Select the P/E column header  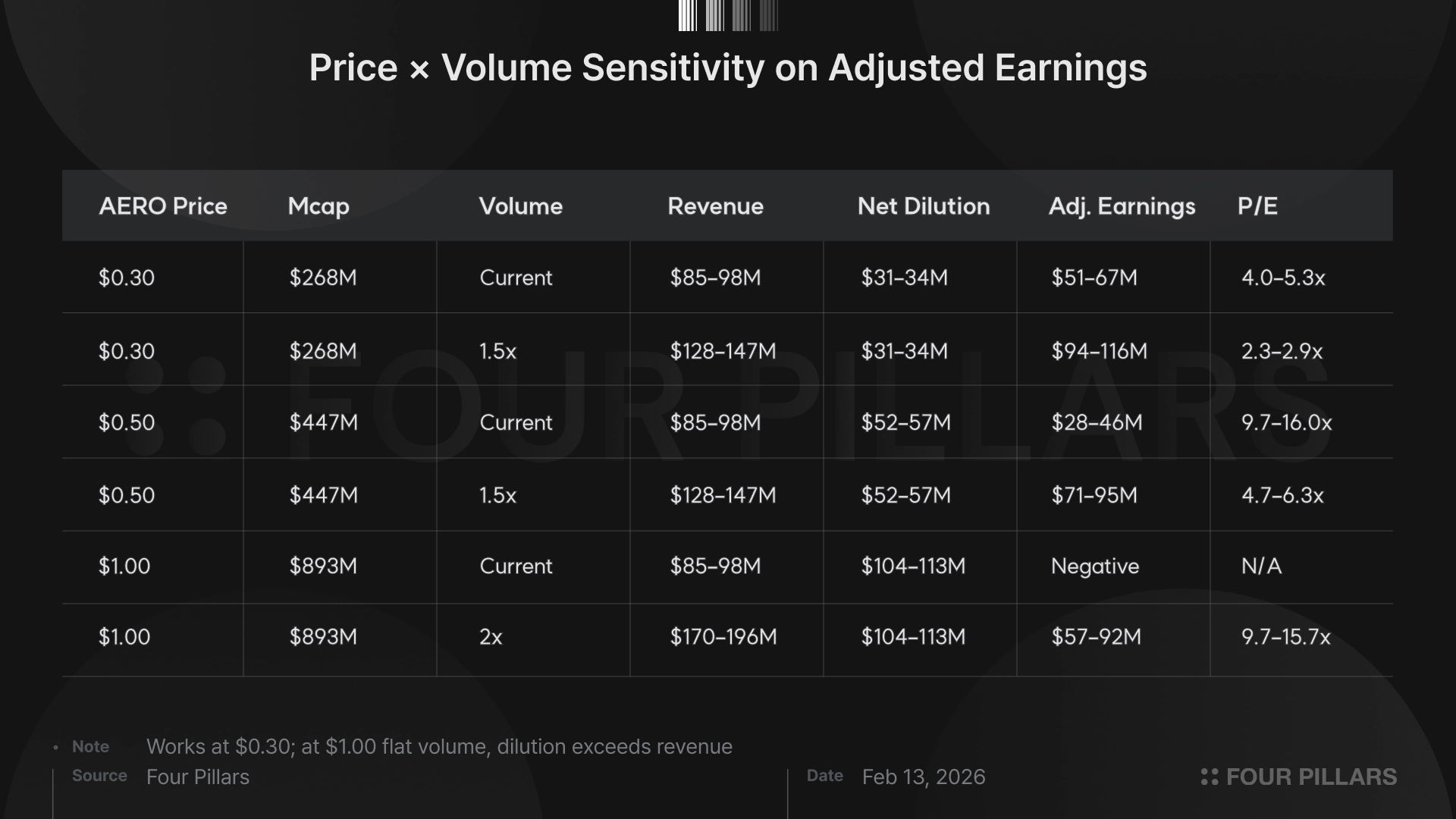[1257, 206]
